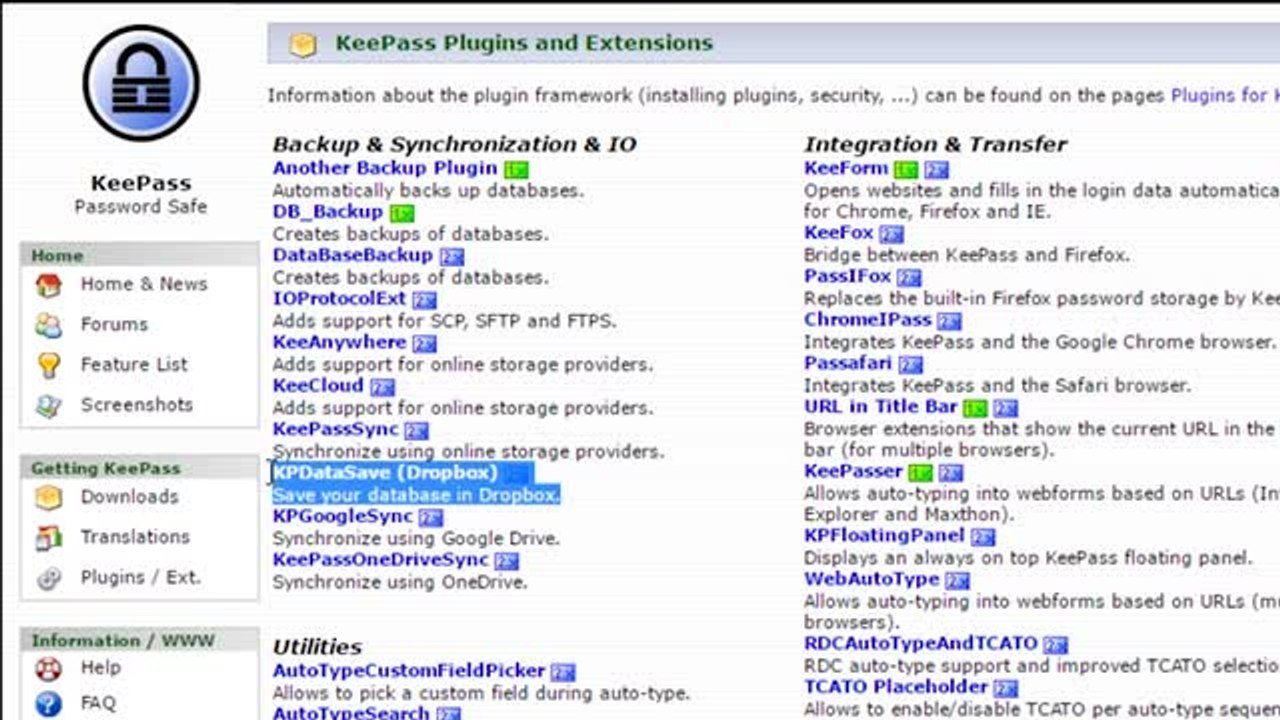Click the 2.x badge next to KeePassSync
This screenshot has width=1280, height=720.
[417, 431]
